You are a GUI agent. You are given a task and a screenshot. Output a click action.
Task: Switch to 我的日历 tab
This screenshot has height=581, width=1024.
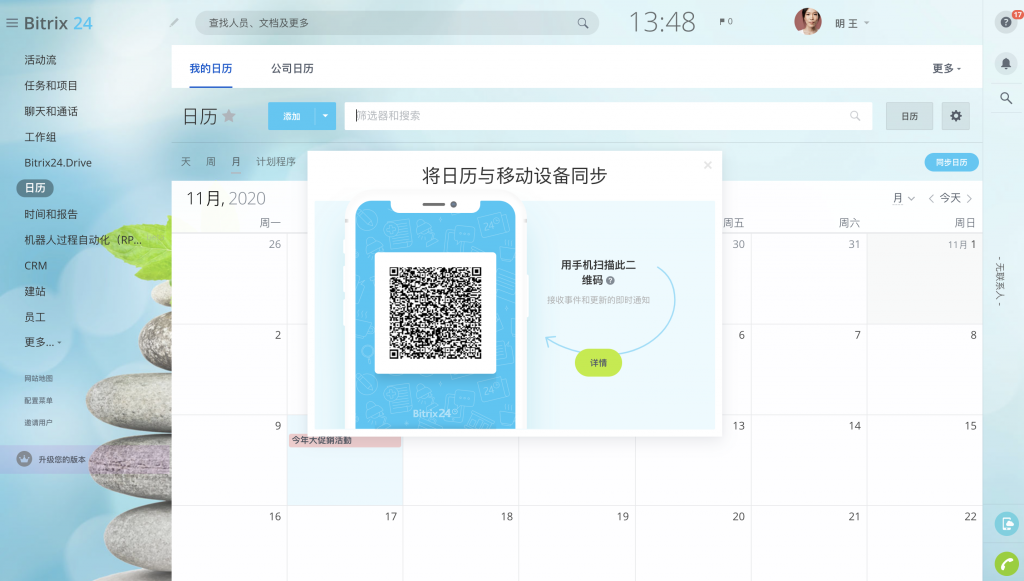(210, 69)
